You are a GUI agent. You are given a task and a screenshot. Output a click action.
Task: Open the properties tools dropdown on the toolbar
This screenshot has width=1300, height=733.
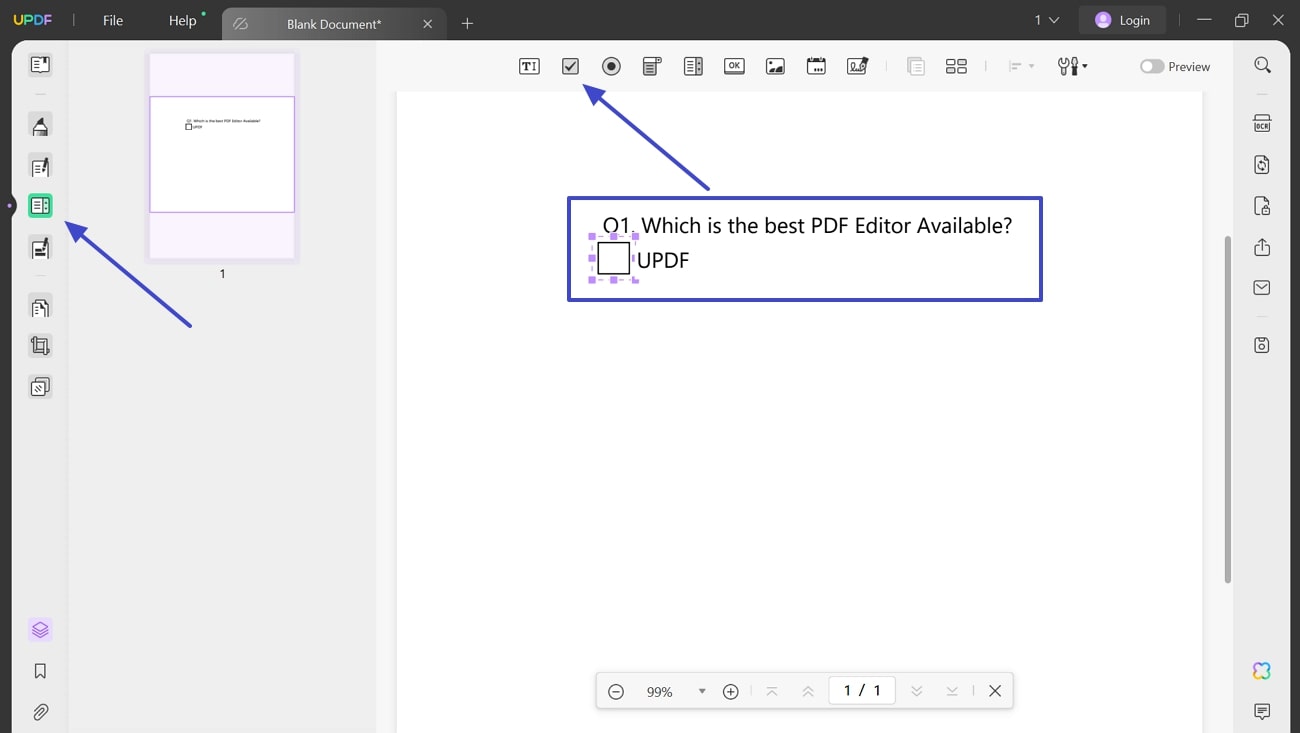coord(1072,66)
